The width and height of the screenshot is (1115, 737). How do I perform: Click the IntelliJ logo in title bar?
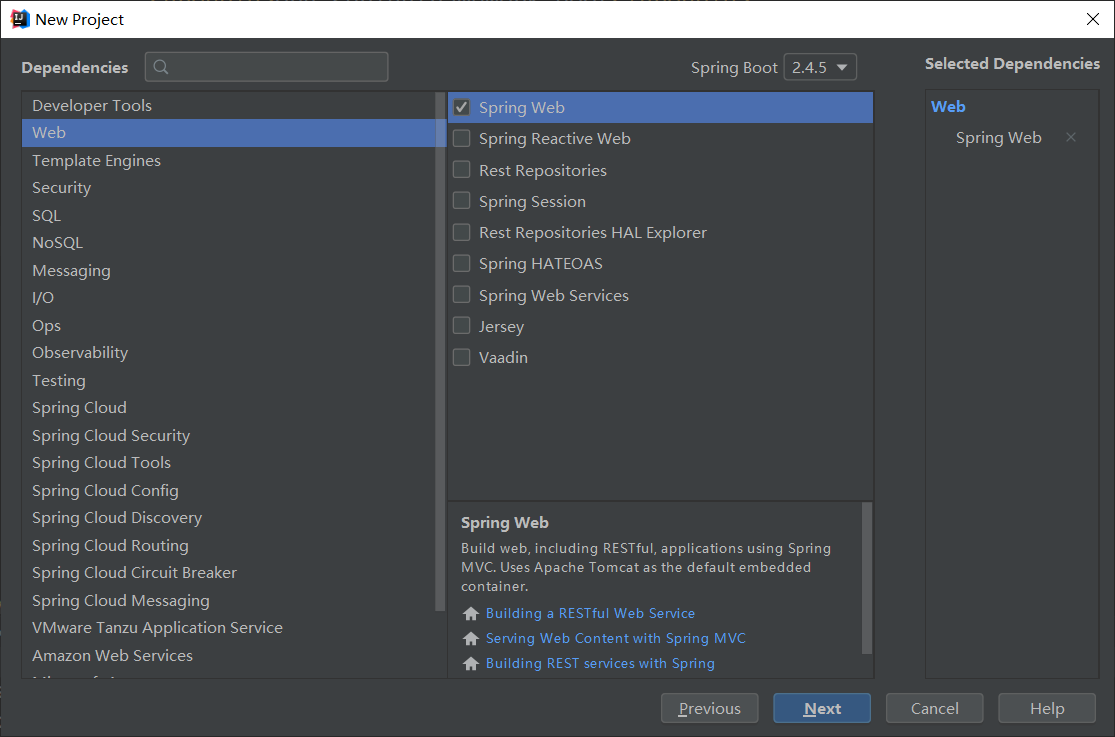pyautogui.click(x=20, y=19)
